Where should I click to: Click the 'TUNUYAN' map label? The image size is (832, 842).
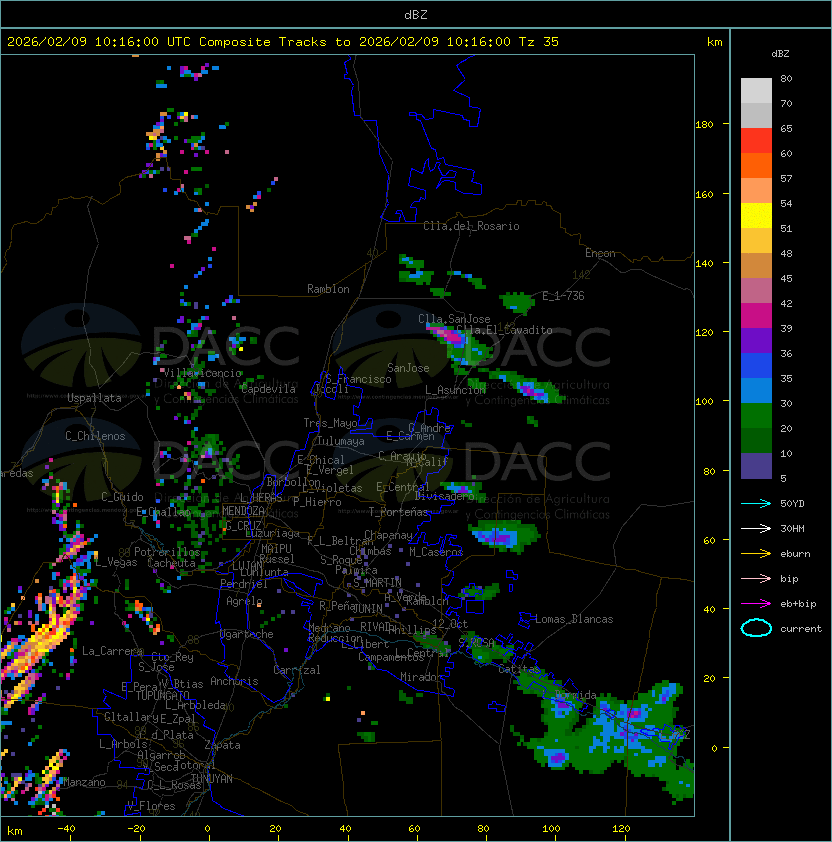coord(212,778)
